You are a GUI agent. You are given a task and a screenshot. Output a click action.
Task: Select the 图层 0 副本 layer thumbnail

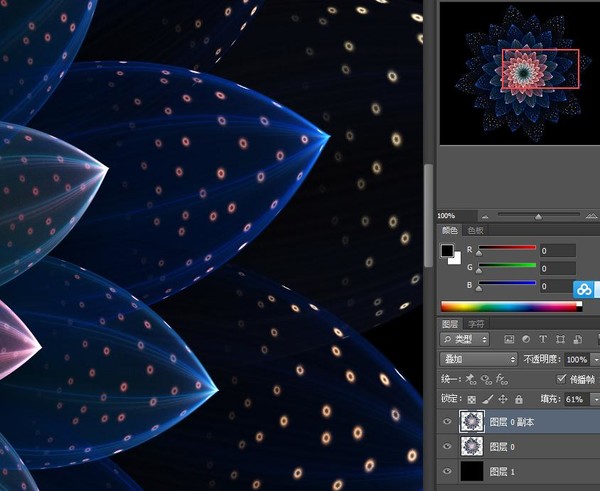click(472, 421)
